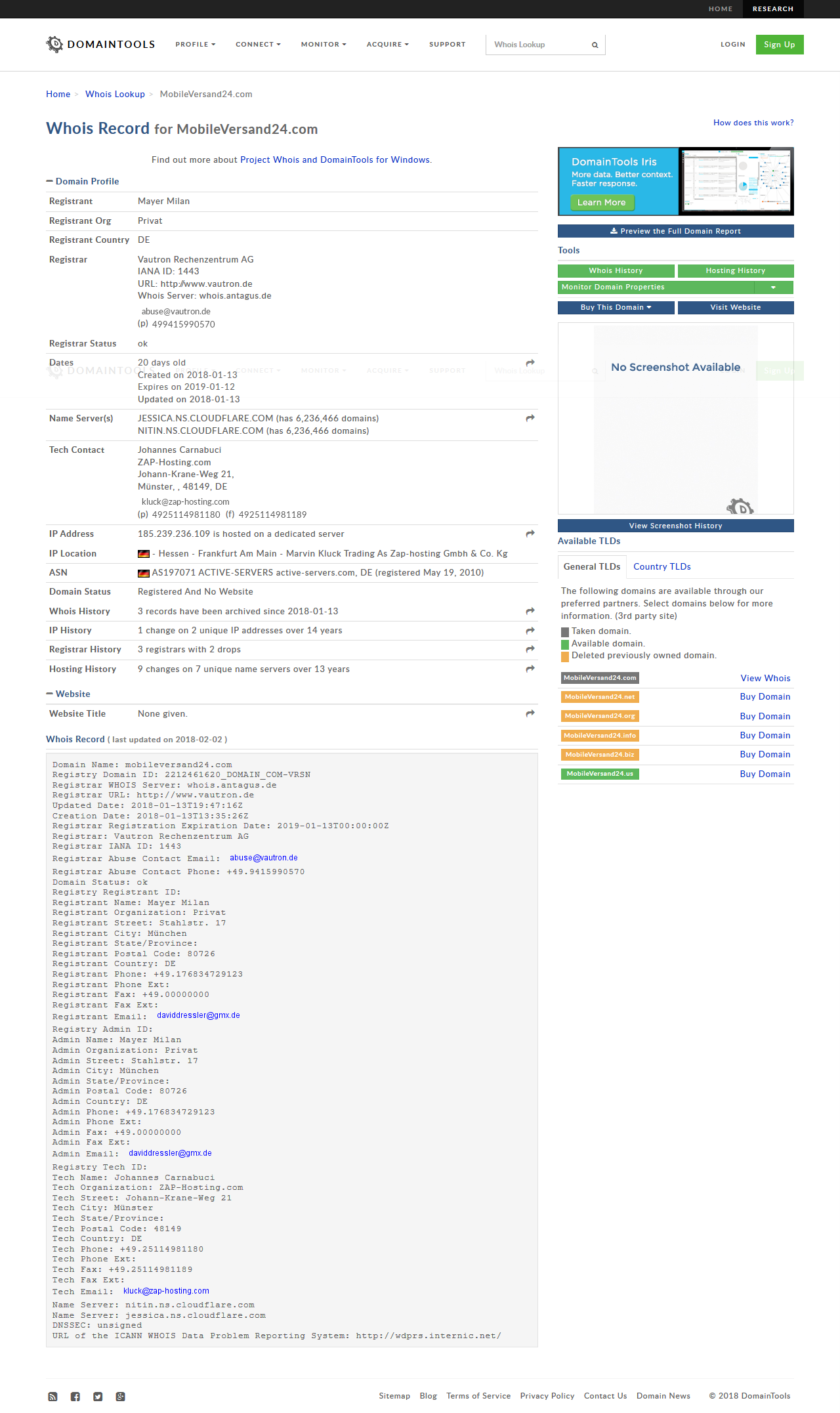Click Buy Domain for MobileVersand24.org
The image size is (840, 1413).
[x=765, y=716]
